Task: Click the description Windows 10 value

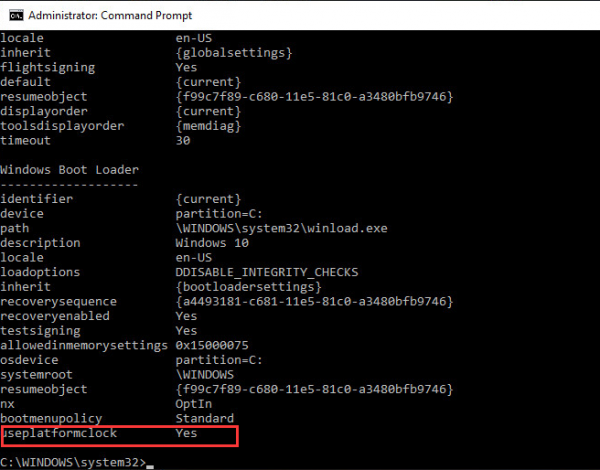Action: [212, 243]
